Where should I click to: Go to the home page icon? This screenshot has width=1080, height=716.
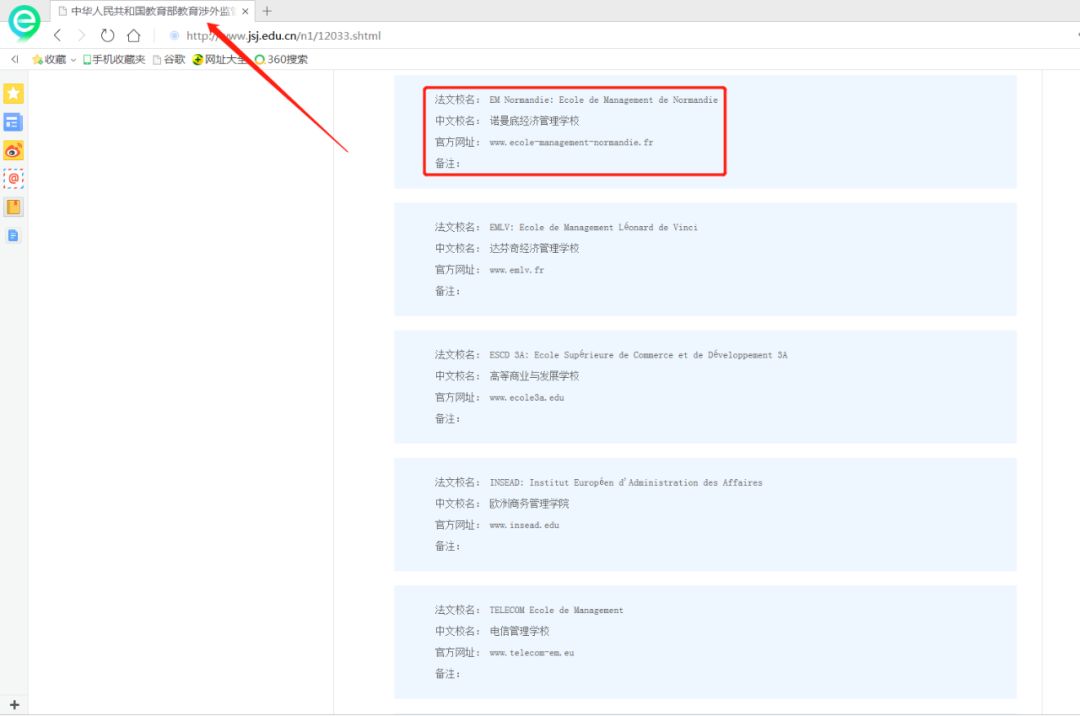tap(134, 35)
